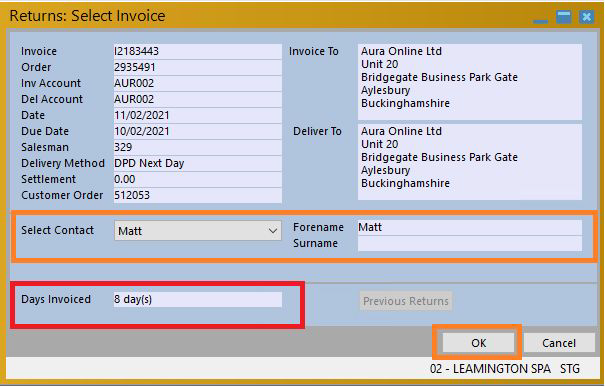Click the Days Invoiced field
The width and height of the screenshot is (605, 387).
click(198, 299)
